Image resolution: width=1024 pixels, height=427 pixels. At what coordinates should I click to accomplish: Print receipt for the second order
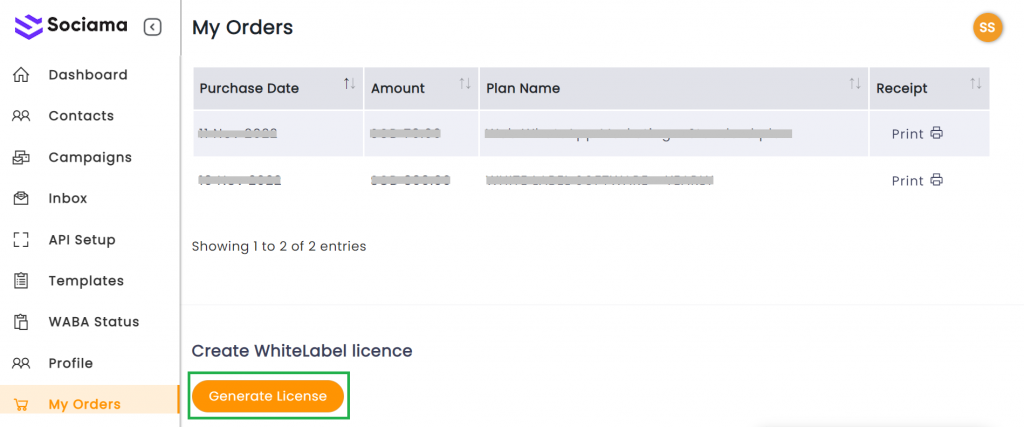[x=917, y=181]
